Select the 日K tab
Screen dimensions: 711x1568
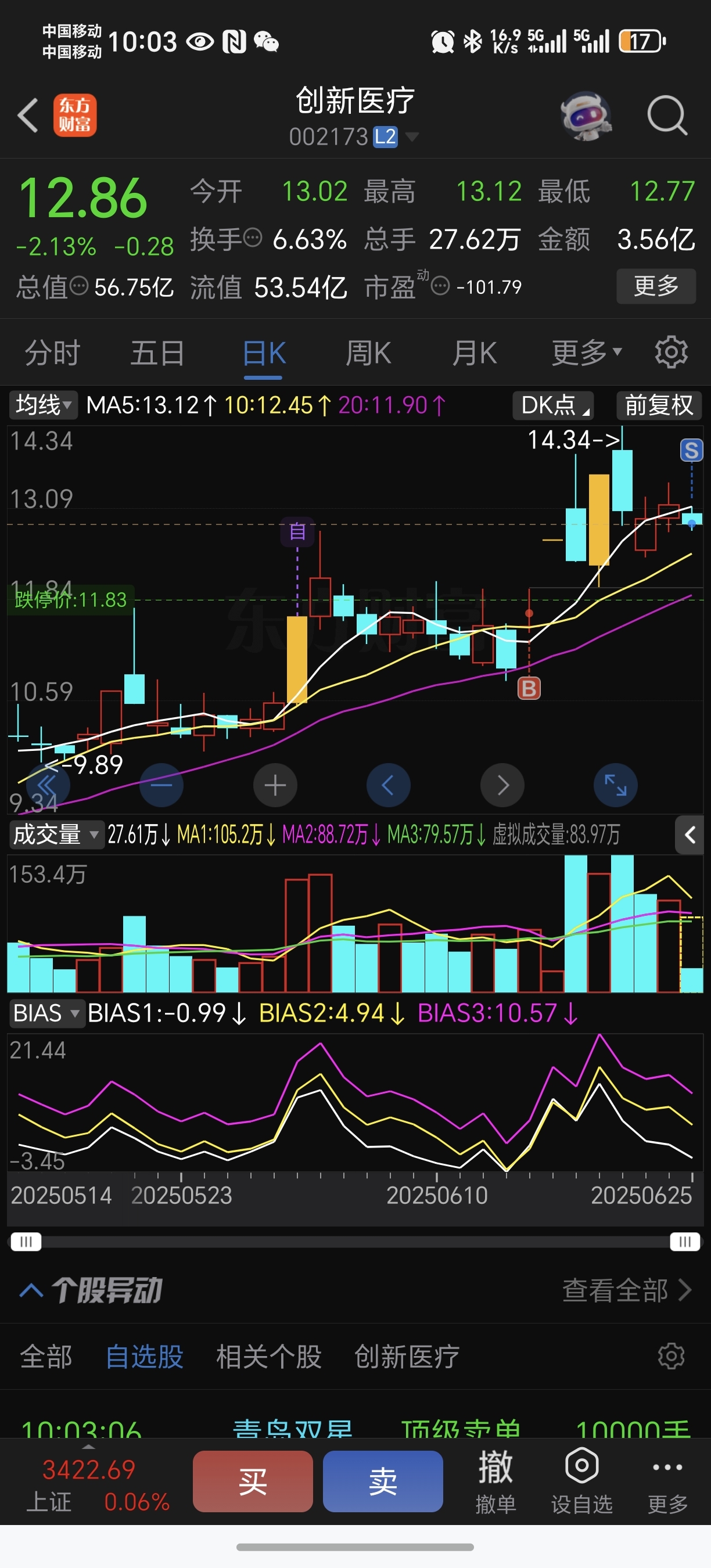tap(264, 353)
